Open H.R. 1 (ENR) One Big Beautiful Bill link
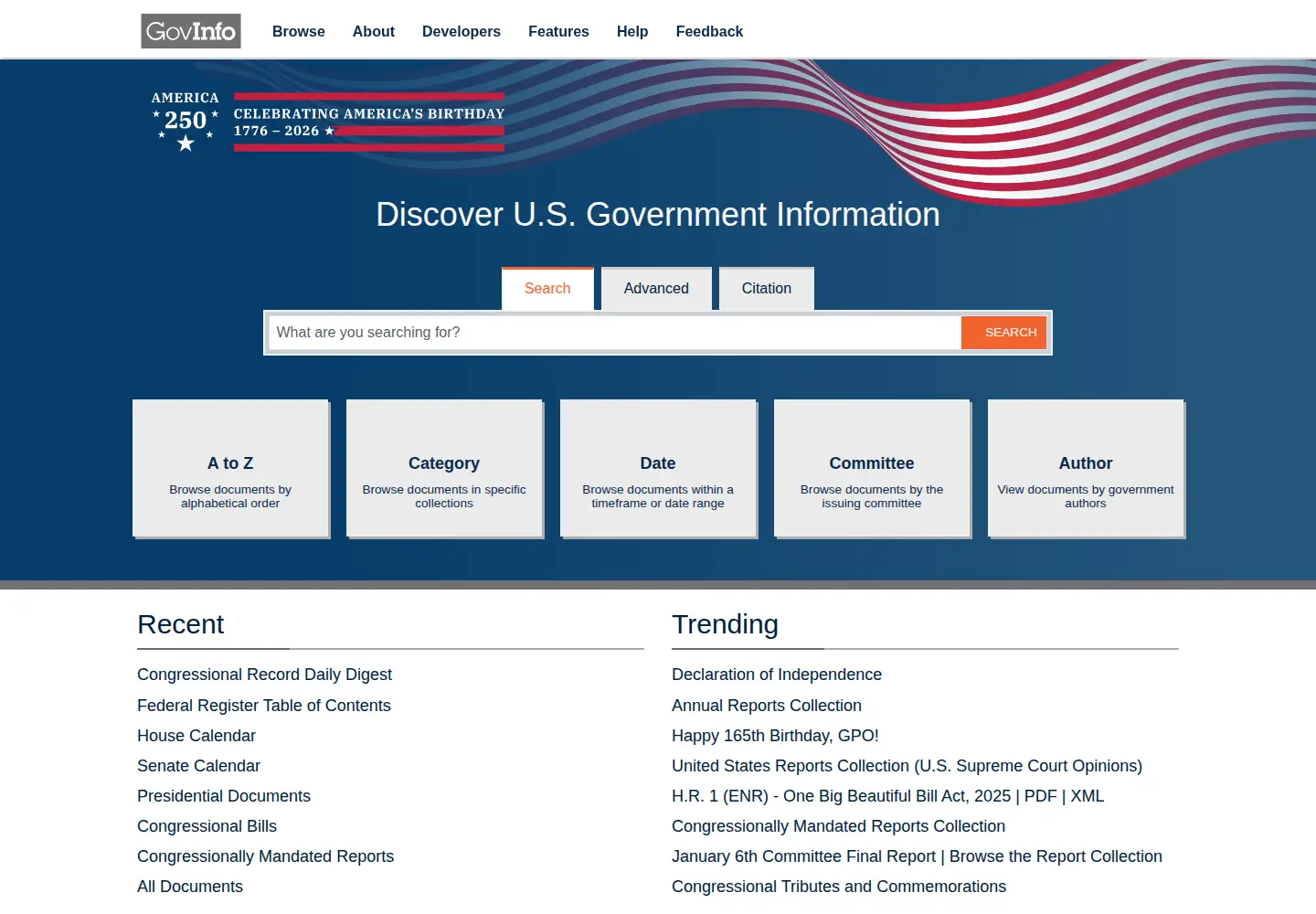 (841, 796)
